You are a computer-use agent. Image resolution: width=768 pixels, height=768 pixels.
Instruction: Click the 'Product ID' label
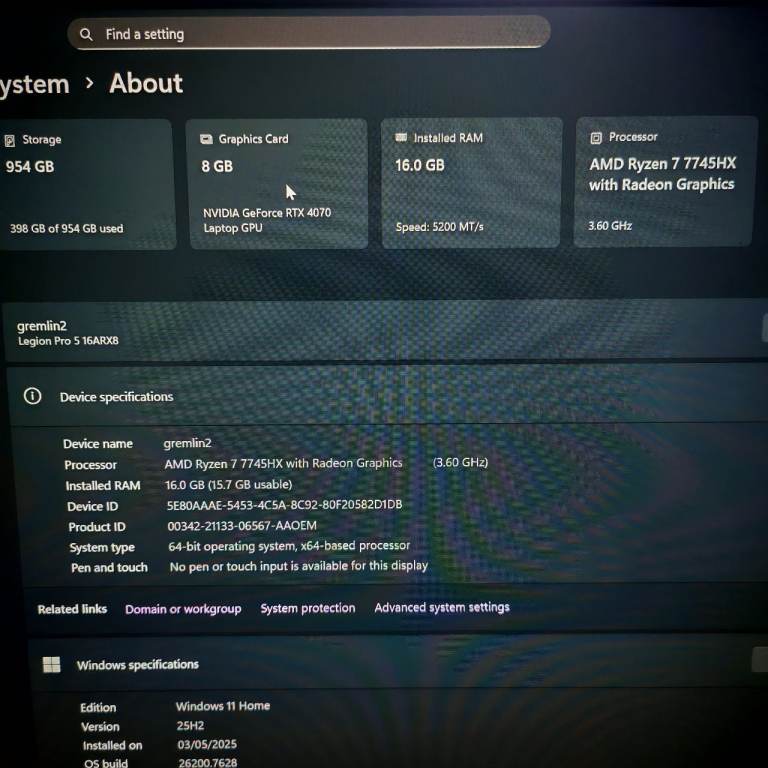point(97,527)
